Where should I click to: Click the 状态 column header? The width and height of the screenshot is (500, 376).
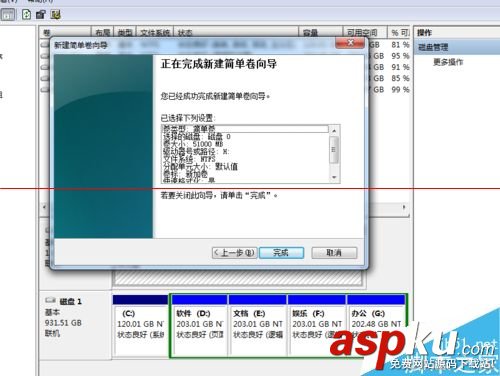click(x=236, y=32)
